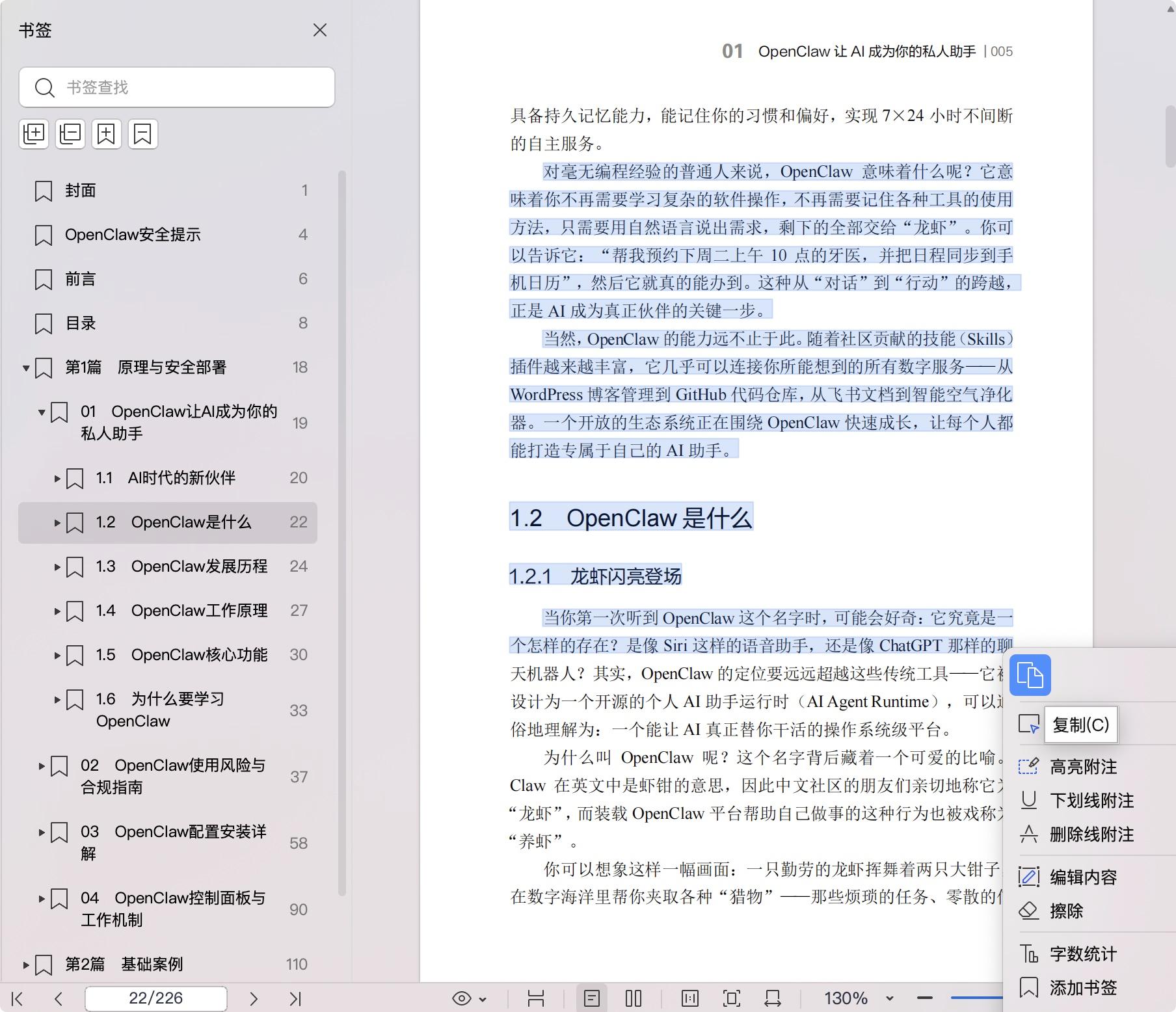Select continuous scroll layout icon

tap(536, 998)
